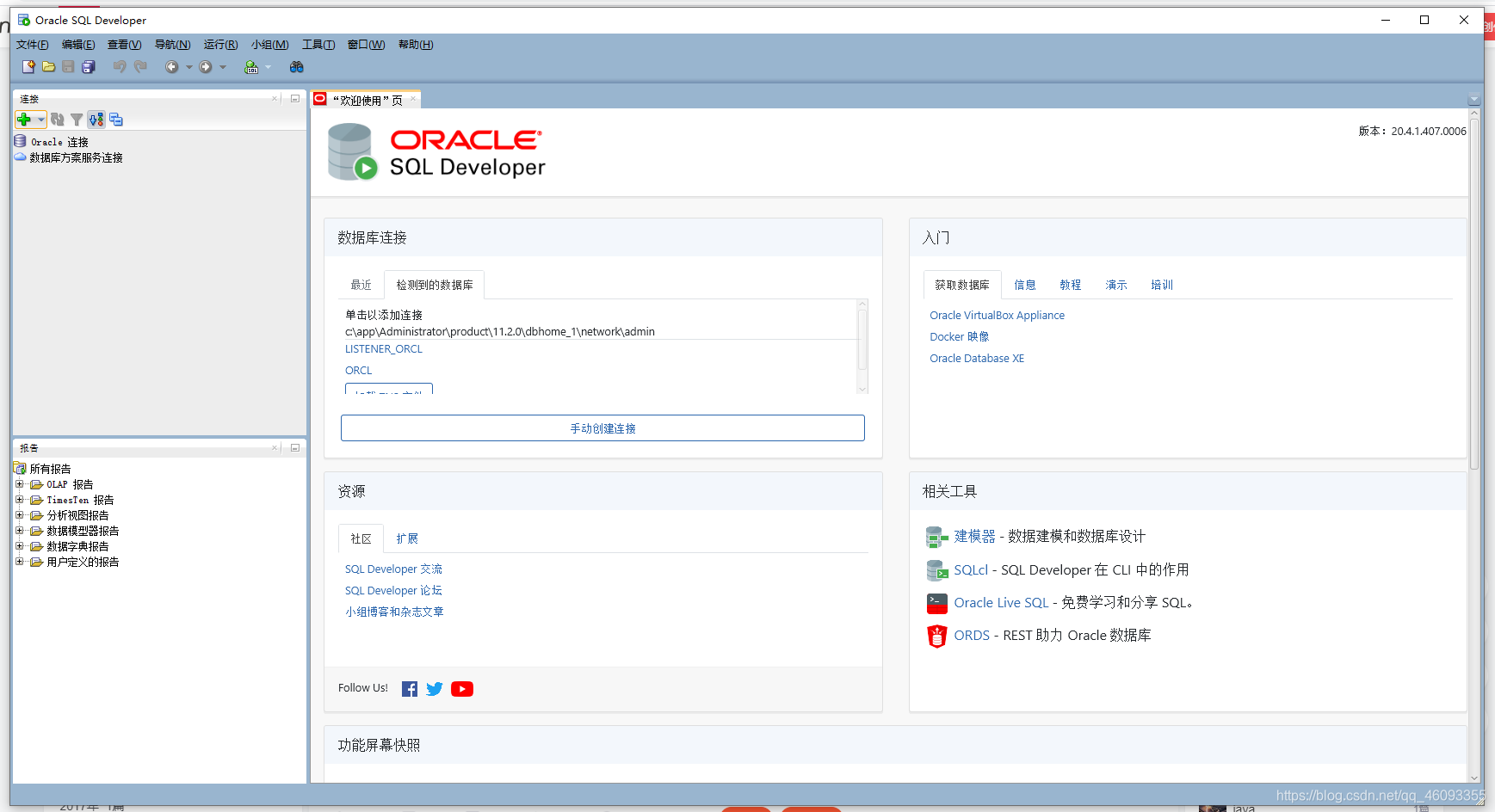Expand the TimesTen 报告 tree node
Viewport: 1495px width, 812px height.
(x=19, y=500)
